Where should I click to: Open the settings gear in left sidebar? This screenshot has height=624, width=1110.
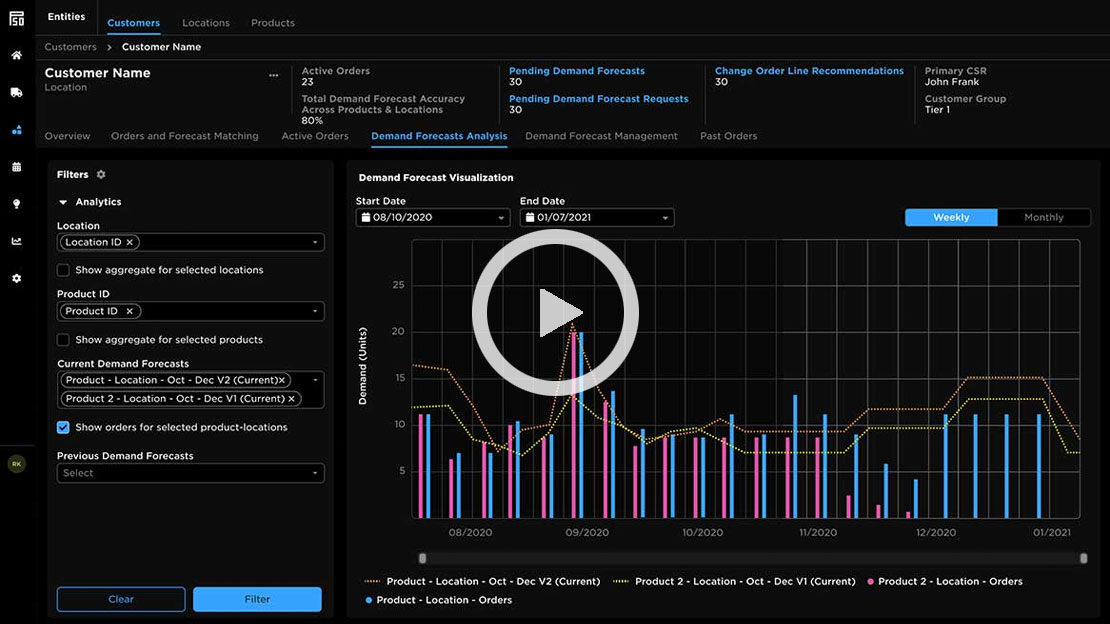click(x=16, y=279)
